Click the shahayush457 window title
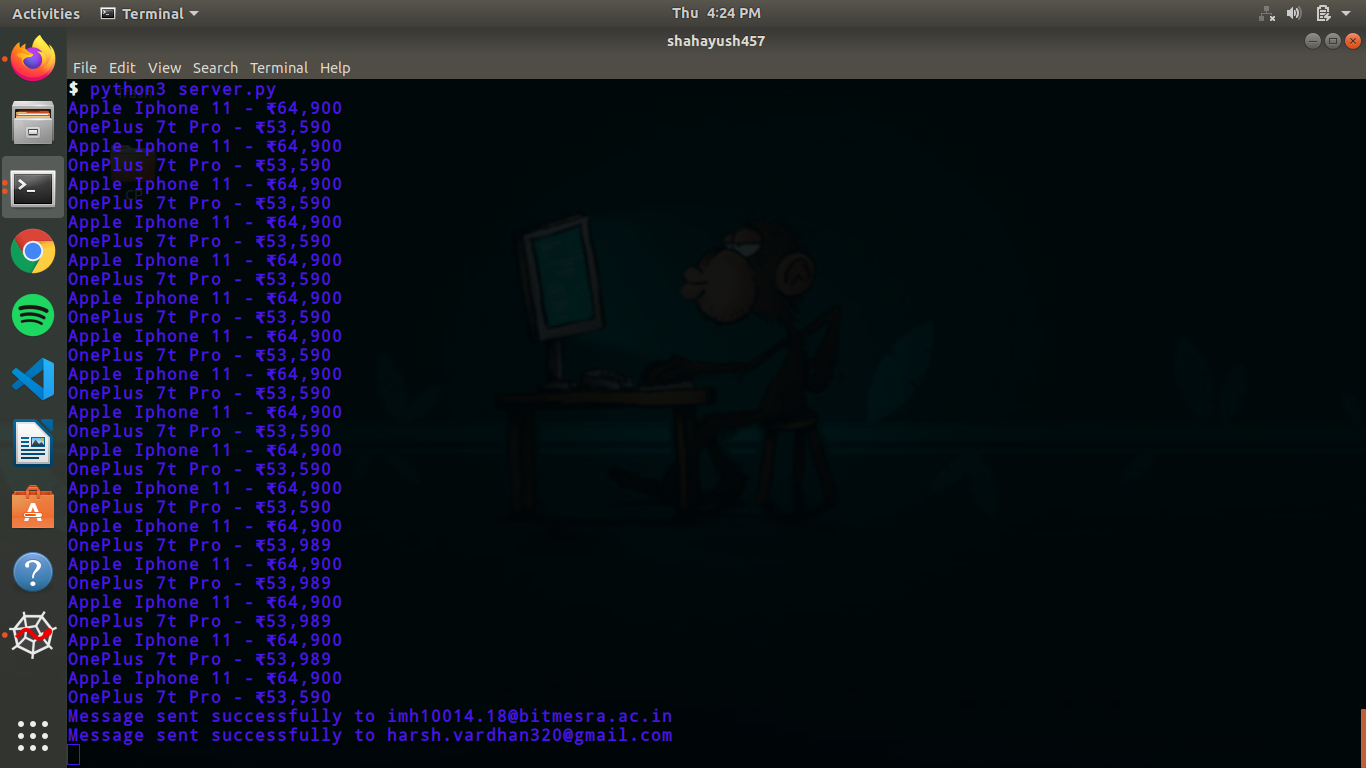The height and width of the screenshot is (768, 1366). click(716, 41)
